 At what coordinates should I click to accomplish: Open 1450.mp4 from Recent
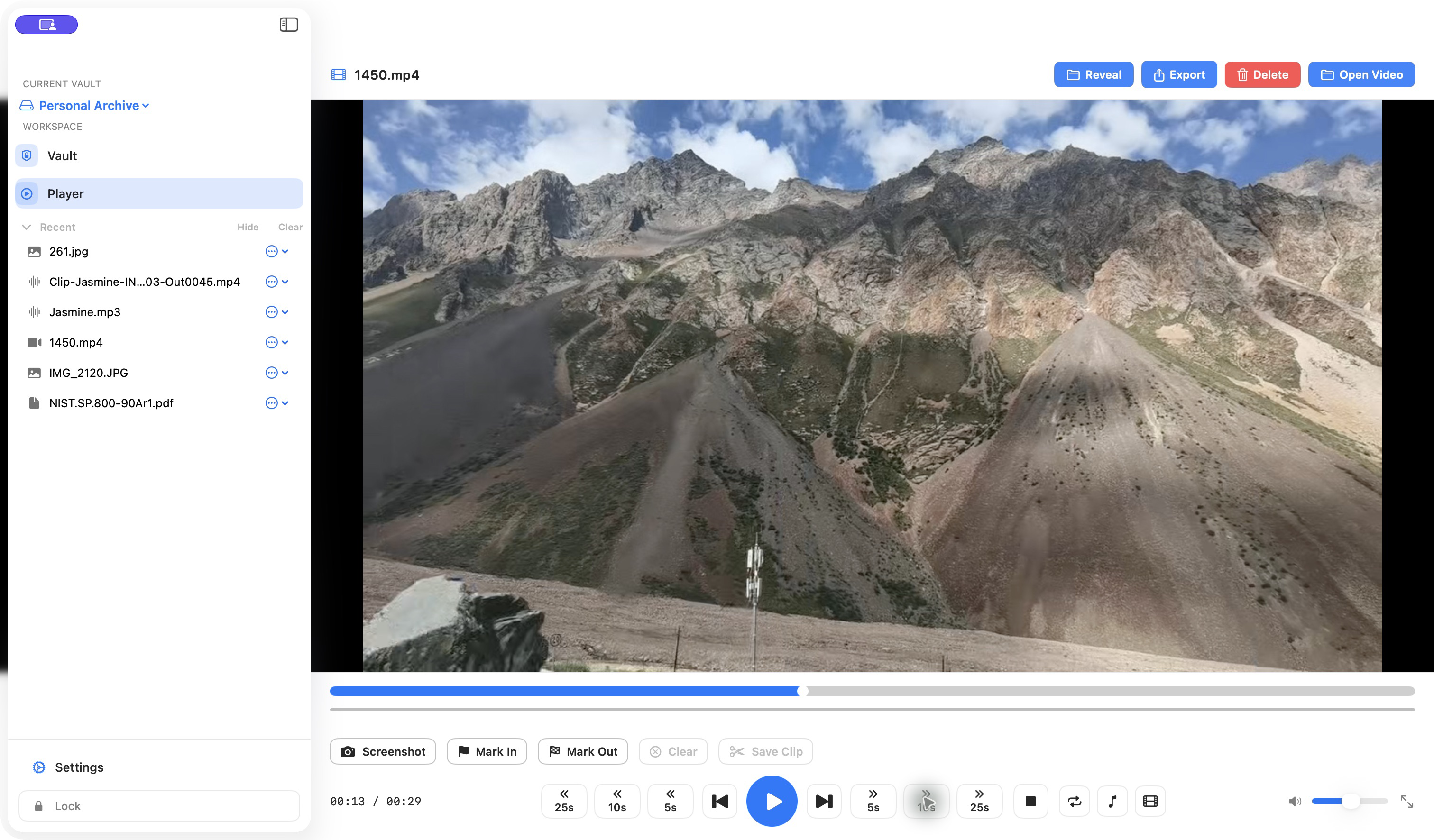click(76, 342)
